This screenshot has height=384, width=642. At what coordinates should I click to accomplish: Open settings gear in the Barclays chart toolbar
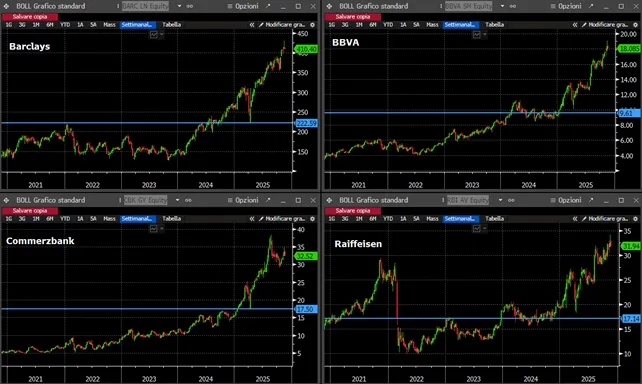point(312,25)
